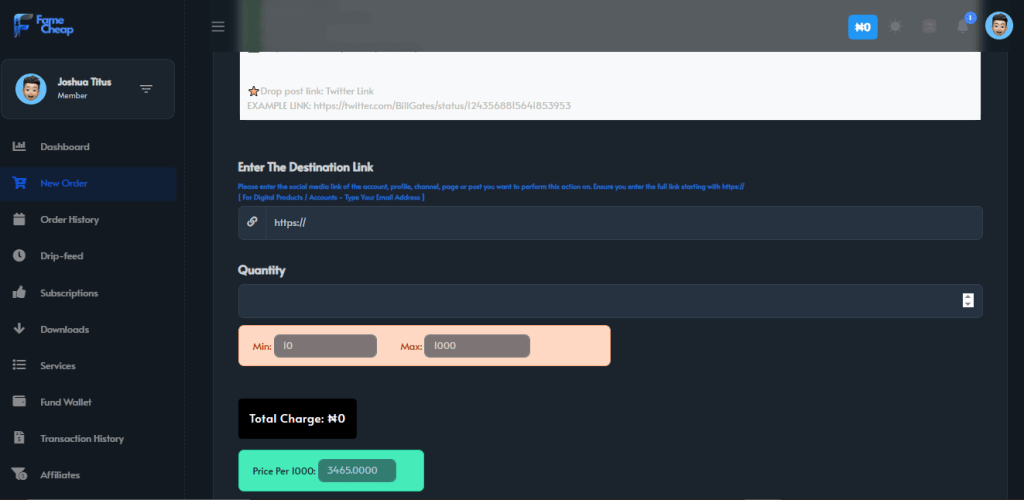This screenshot has width=1024, height=500.
Task: Click the top-right user avatar
Action: (x=999, y=26)
